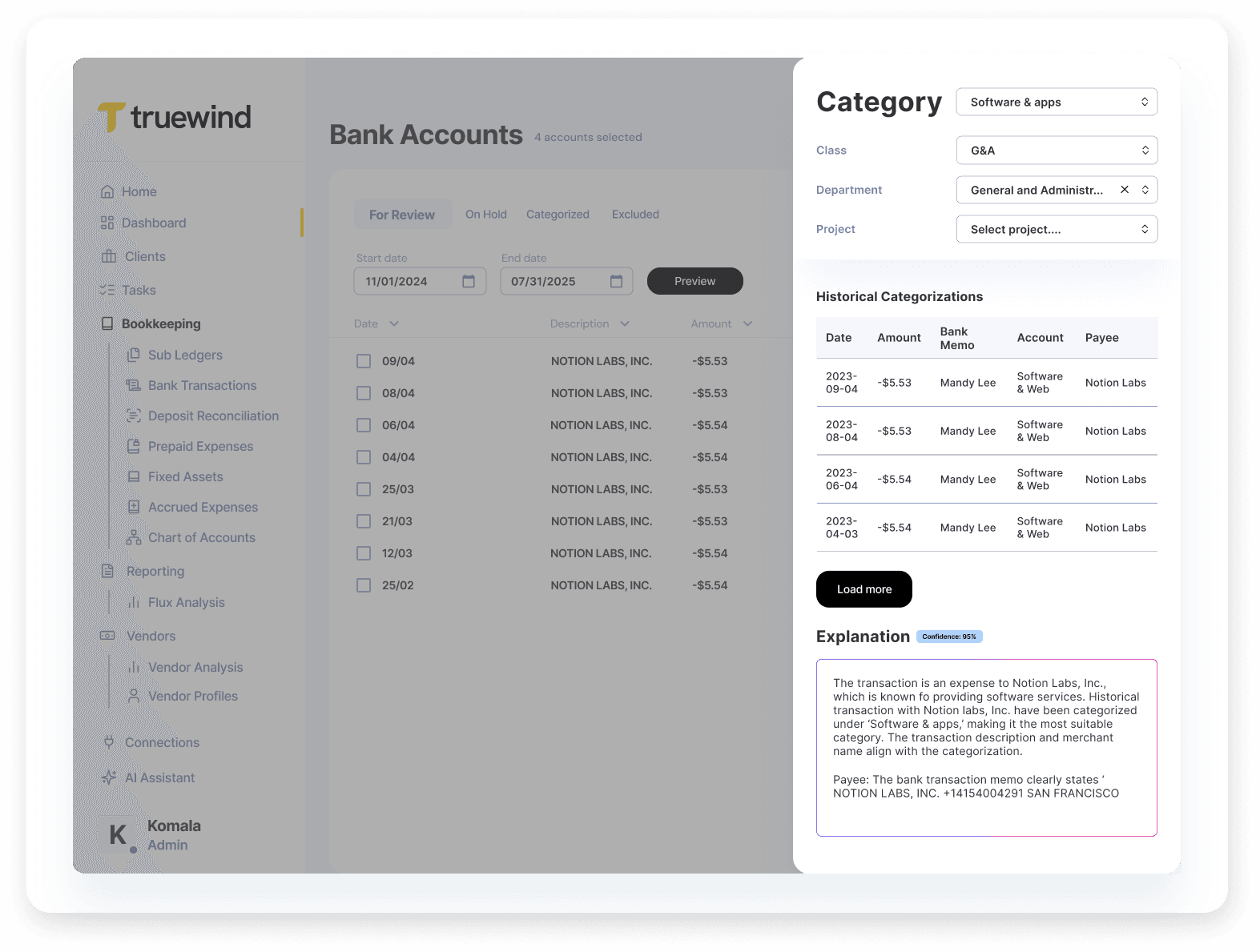The height and width of the screenshot is (952, 1260).
Task: Open the Dashboard link
Action: (154, 223)
